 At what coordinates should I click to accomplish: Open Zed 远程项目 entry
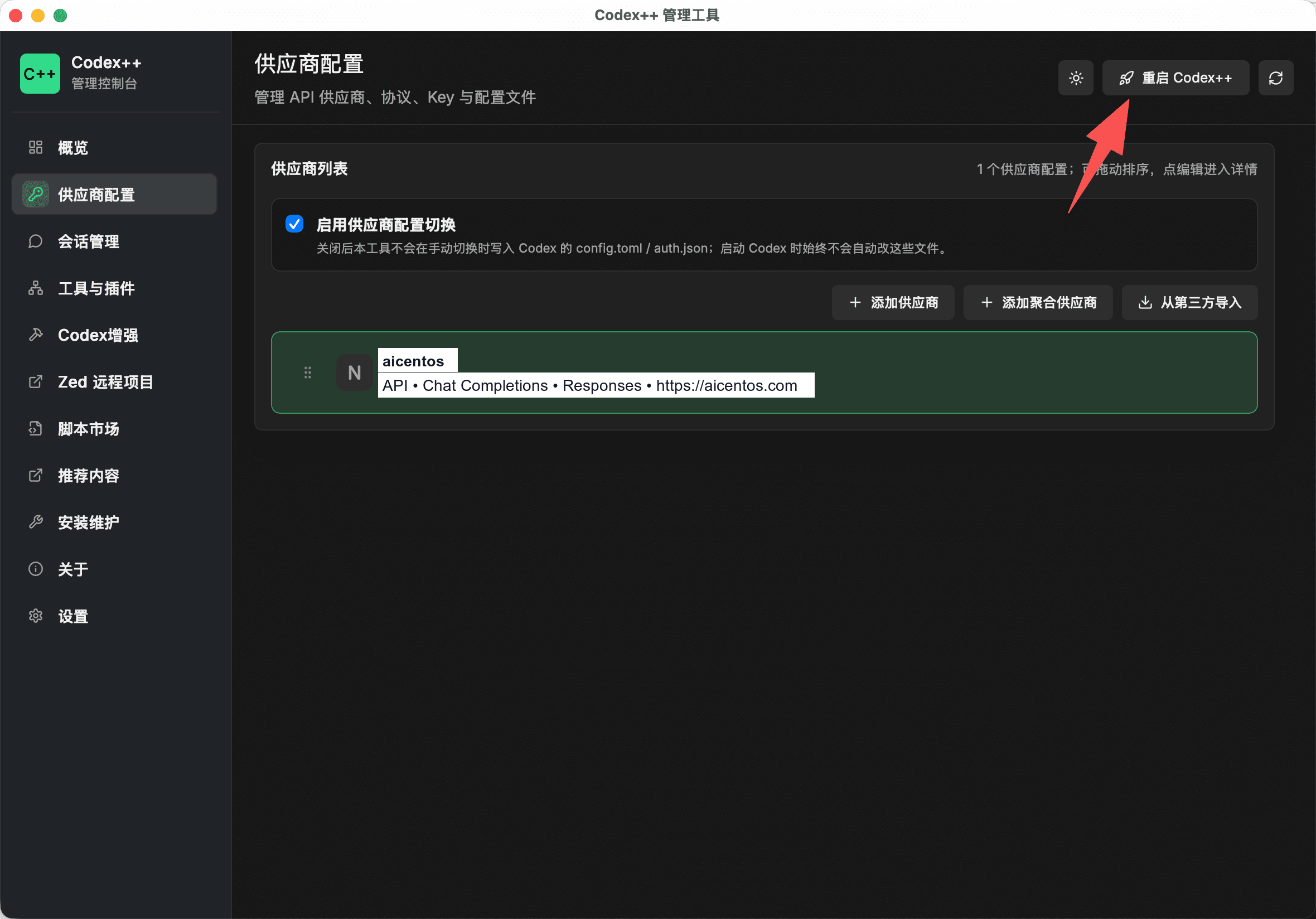pos(114,382)
